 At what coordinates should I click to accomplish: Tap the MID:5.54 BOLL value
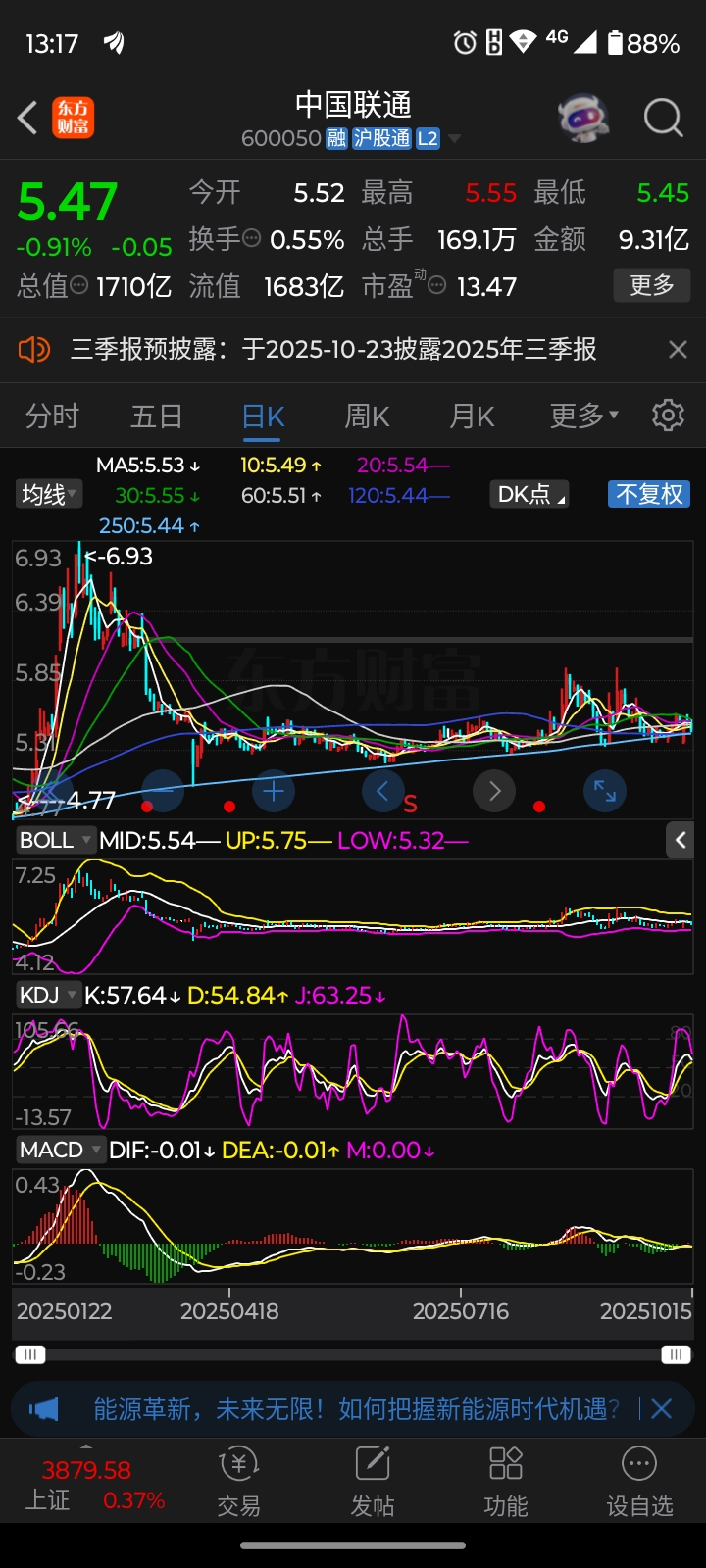coord(159,840)
